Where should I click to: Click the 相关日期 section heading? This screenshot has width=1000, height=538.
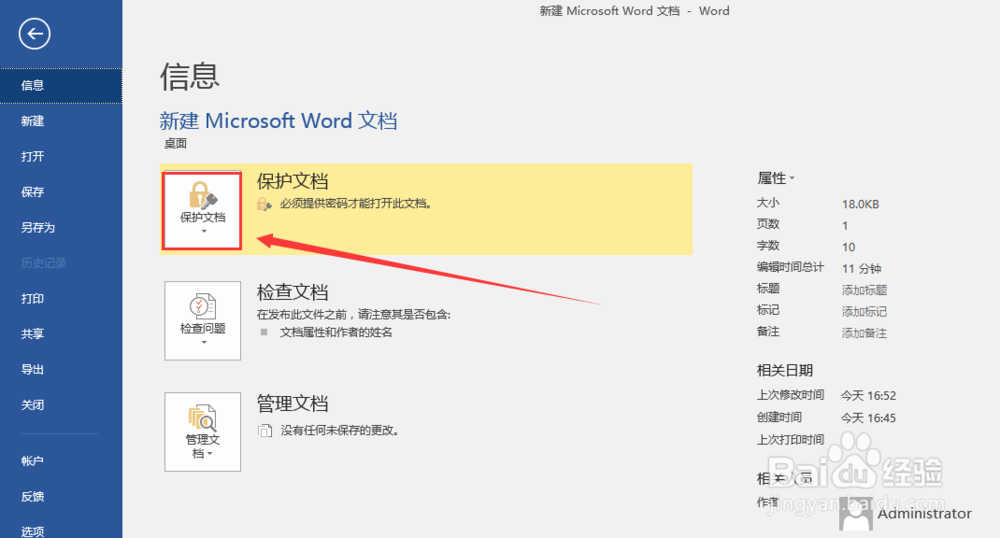click(785, 370)
